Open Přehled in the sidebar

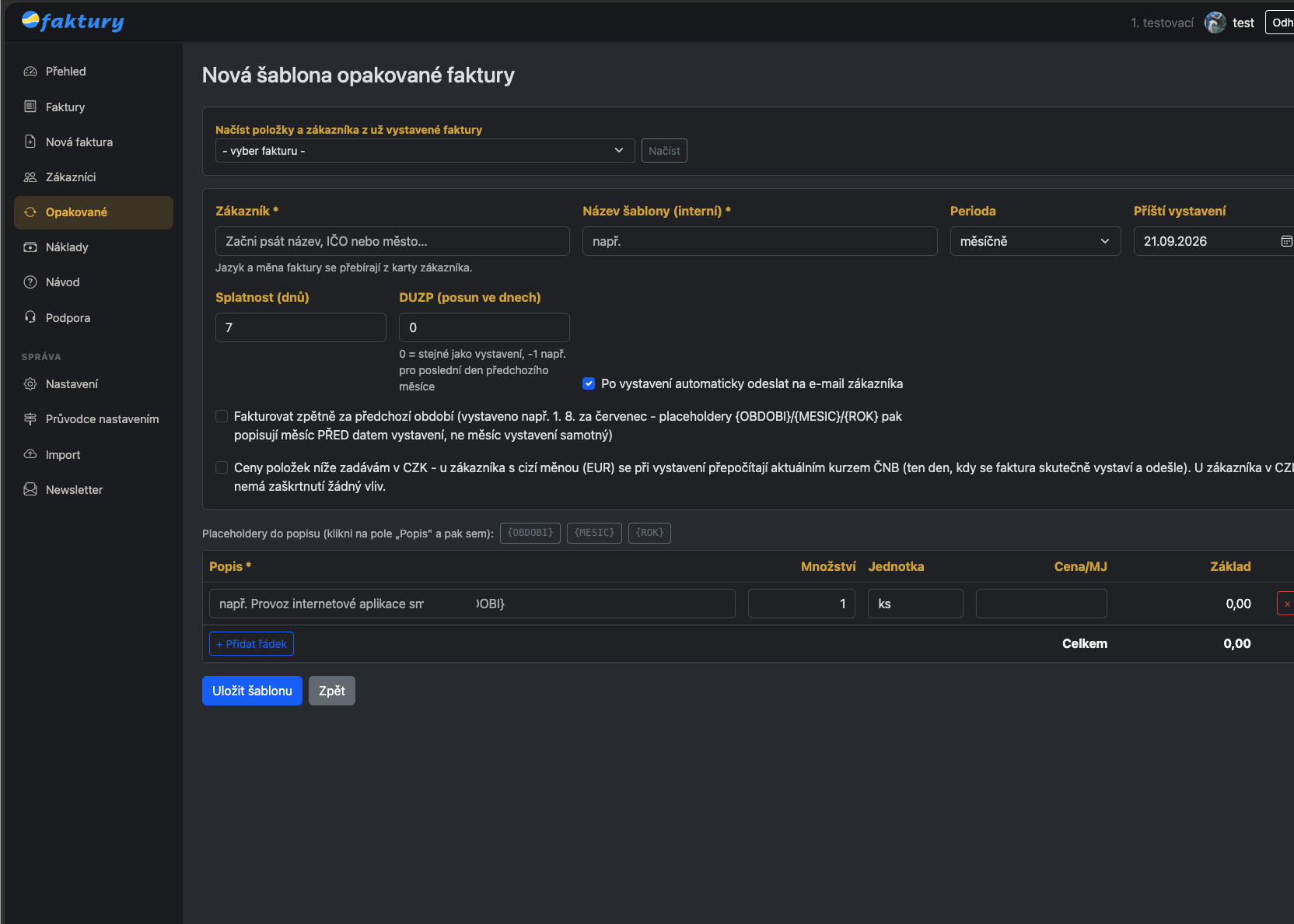[93, 72]
